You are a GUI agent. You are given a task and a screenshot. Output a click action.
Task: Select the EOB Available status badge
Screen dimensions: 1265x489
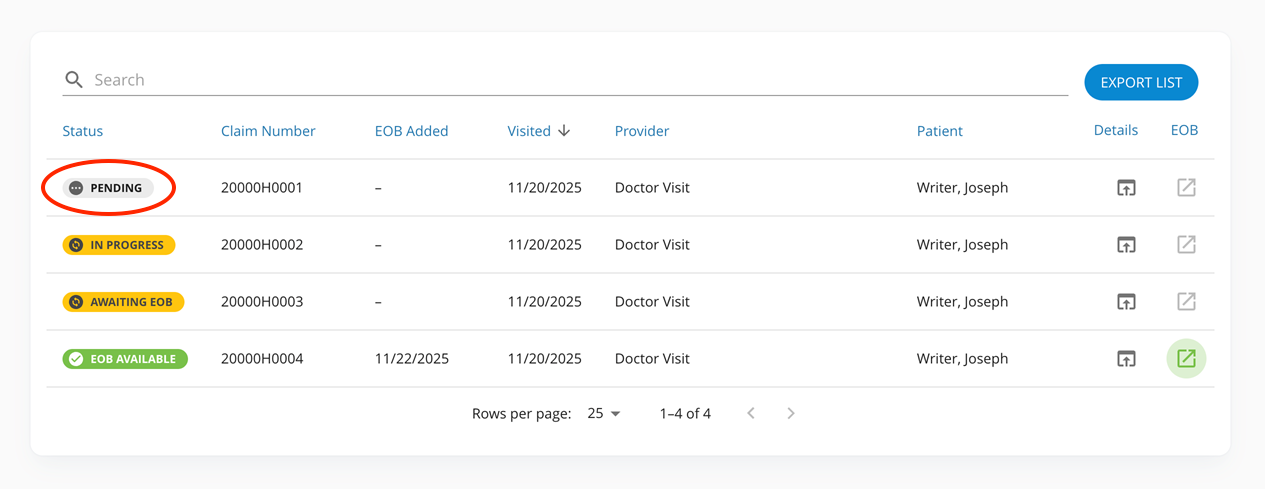pos(125,359)
